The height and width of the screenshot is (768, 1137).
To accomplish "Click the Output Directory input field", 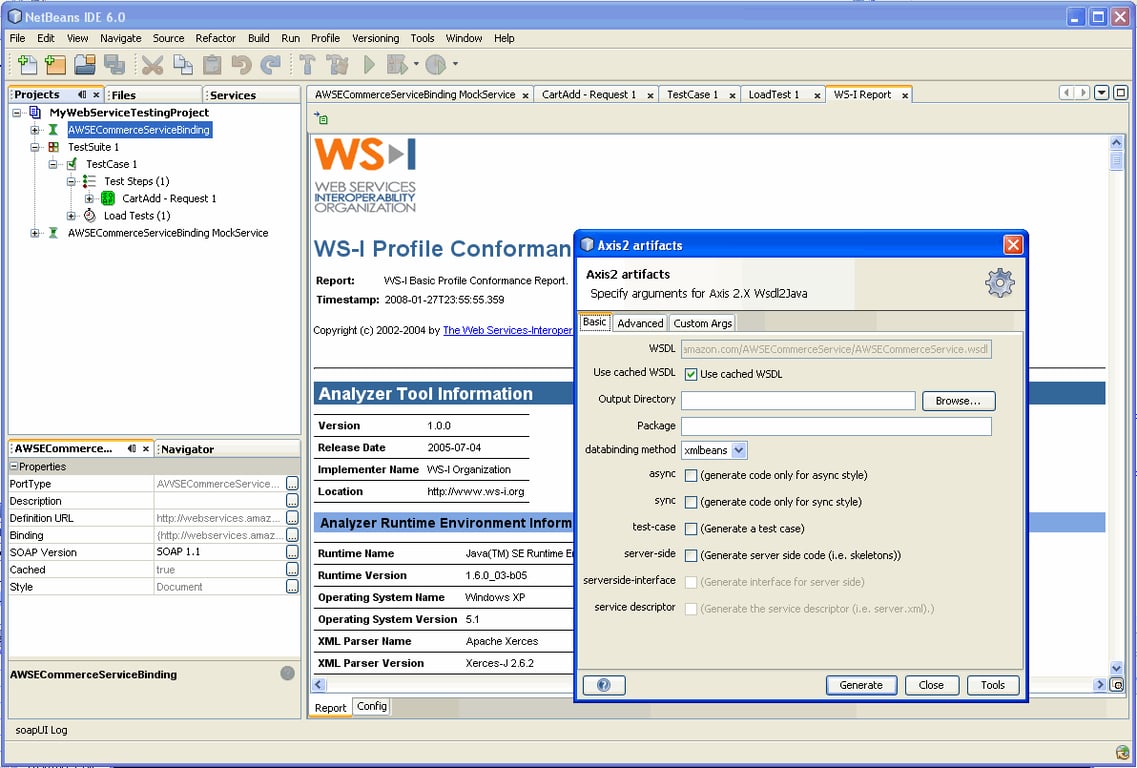I will point(798,400).
